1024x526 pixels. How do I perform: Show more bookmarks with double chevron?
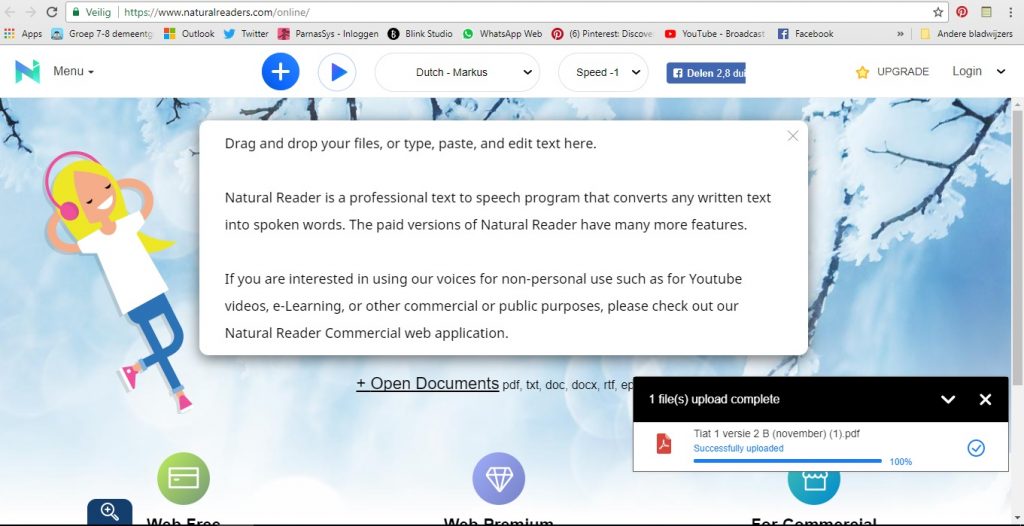[x=901, y=33]
